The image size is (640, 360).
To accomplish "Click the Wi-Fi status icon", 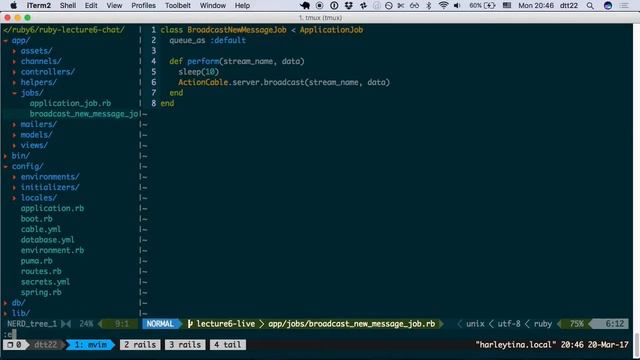I will [x=443, y=5].
